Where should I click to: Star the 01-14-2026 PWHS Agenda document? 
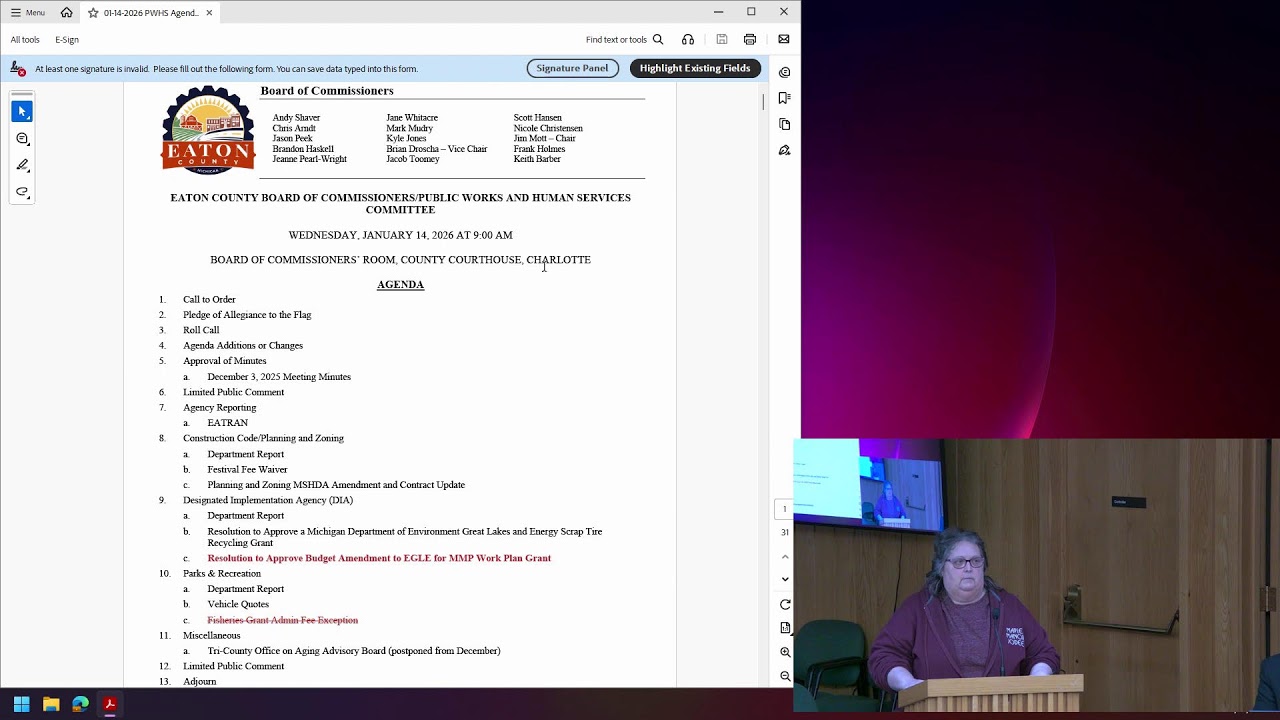click(93, 13)
